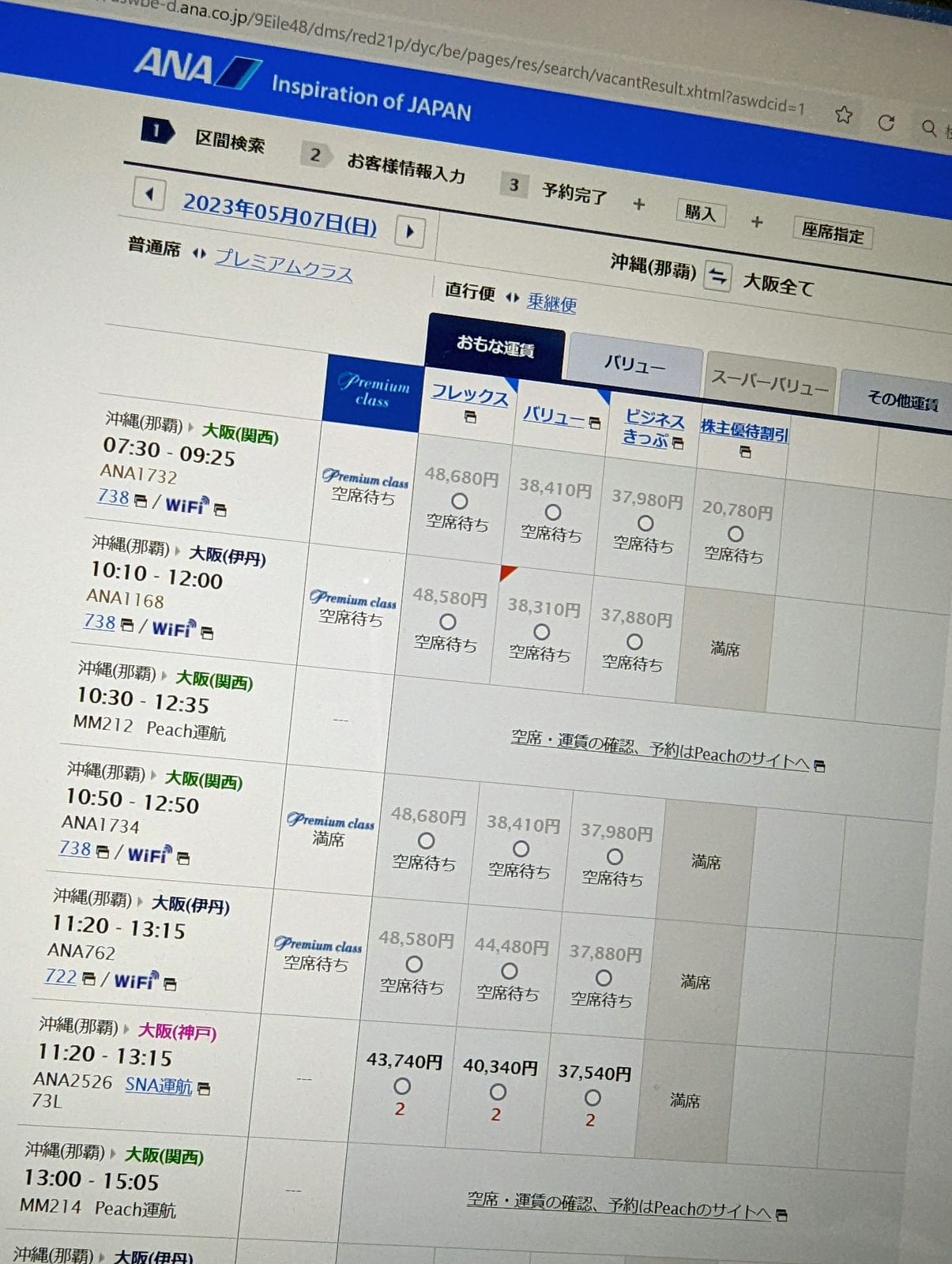Select 43,740円 fare for ANA2526
The image size is (952, 1264).
[x=402, y=1086]
